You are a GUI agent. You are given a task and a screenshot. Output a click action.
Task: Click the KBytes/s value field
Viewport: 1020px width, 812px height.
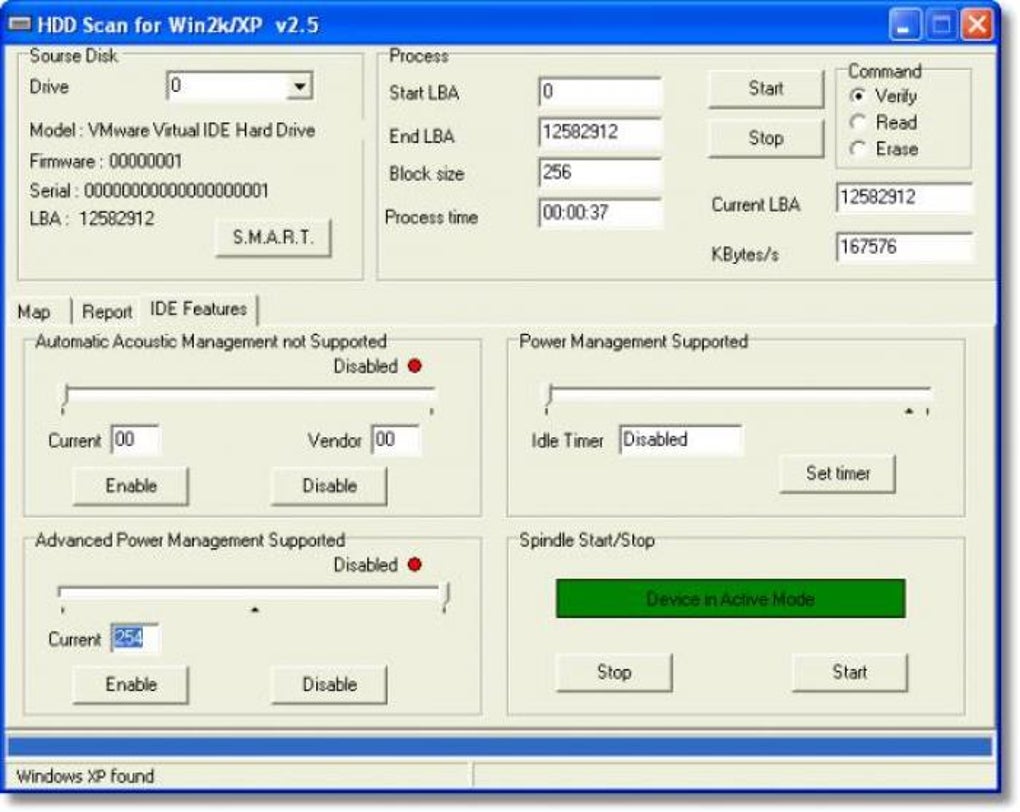click(904, 247)
